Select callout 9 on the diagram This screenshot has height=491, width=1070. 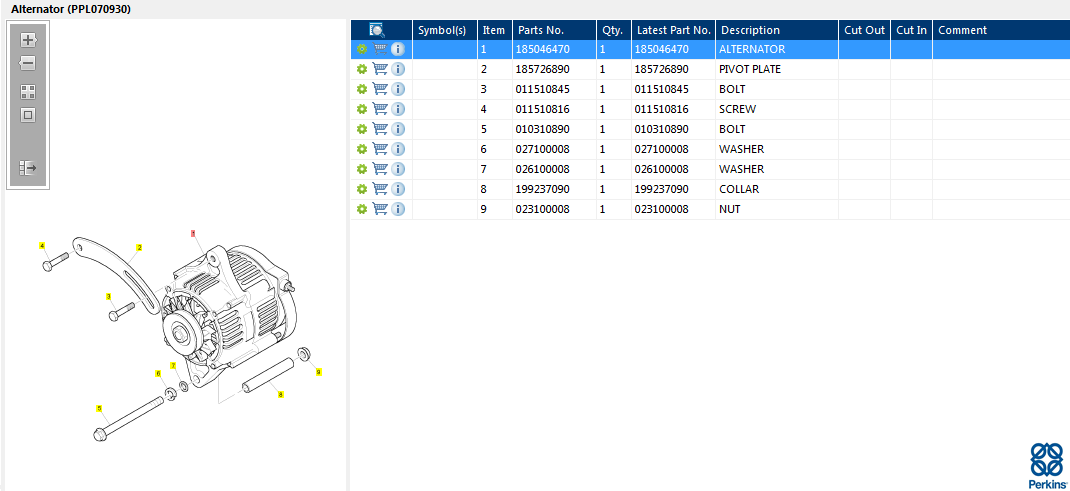pyautogui.click(x=318, y=372)
